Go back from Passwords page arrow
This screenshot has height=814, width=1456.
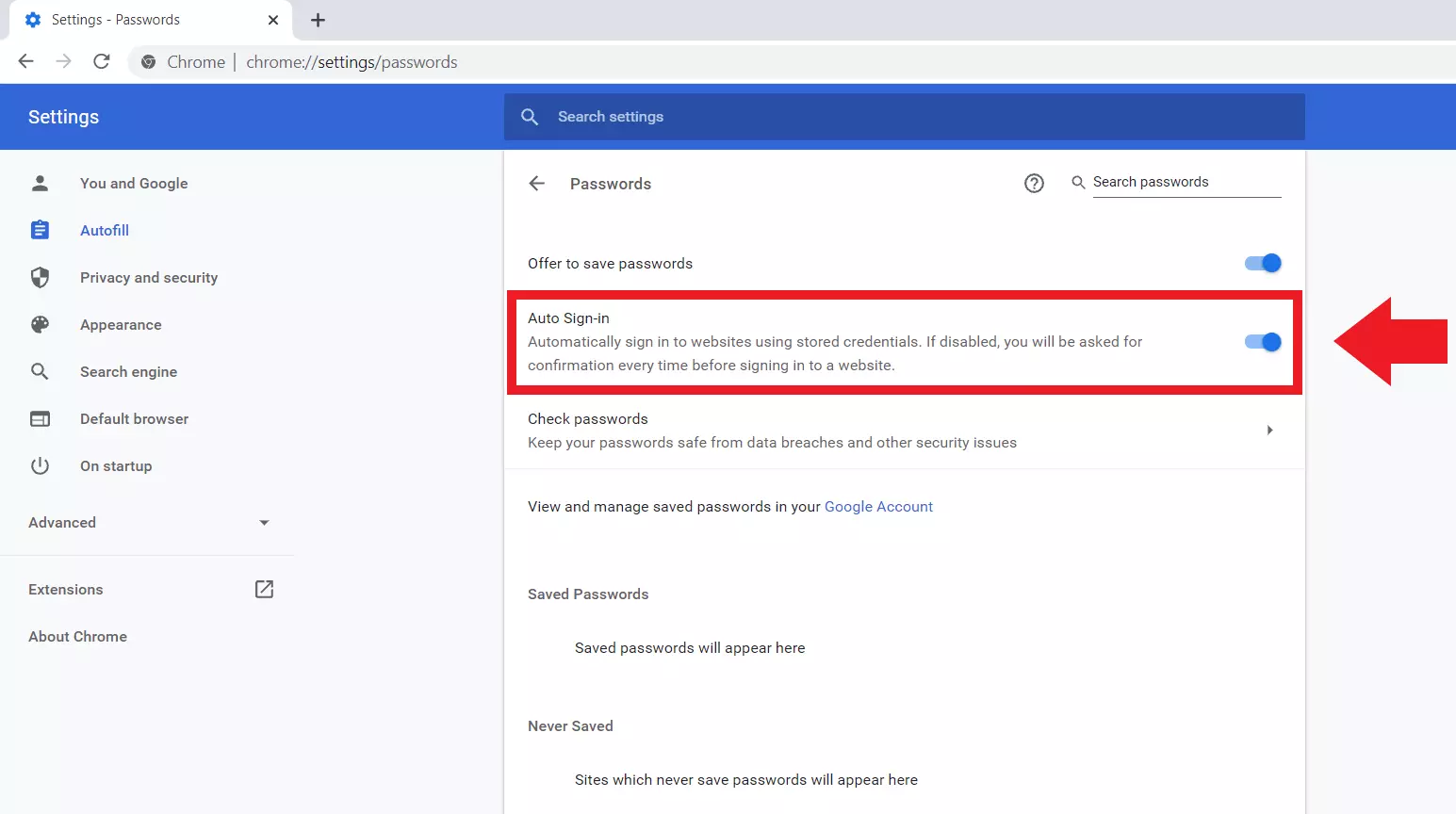coord(537,184)
